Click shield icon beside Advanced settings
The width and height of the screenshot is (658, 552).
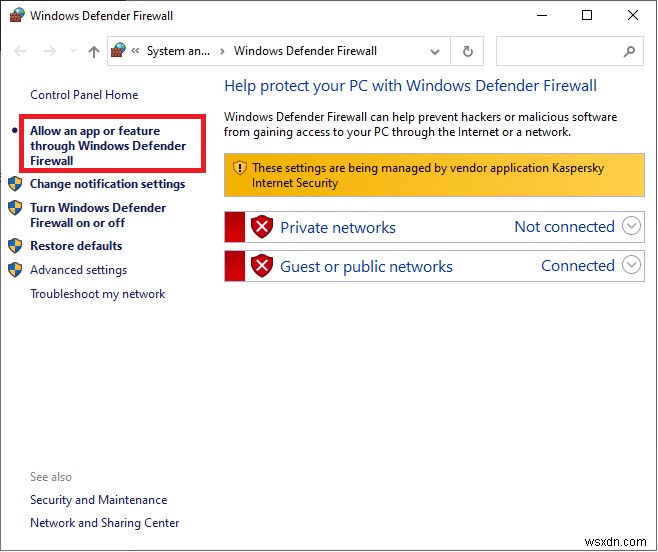pyautogui.click(x=15, y=270)
